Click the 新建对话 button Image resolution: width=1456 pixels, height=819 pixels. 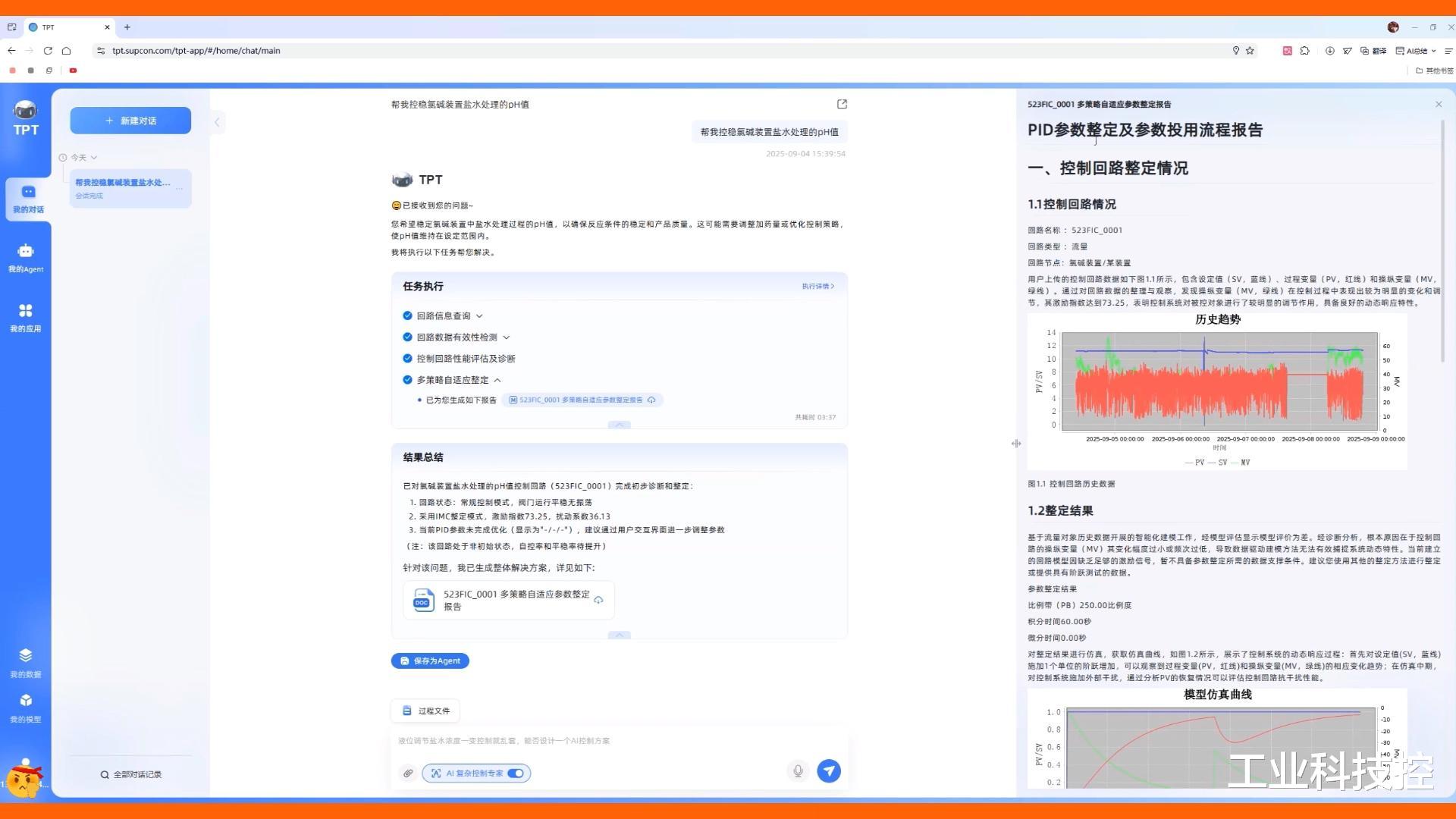(130, 121)
